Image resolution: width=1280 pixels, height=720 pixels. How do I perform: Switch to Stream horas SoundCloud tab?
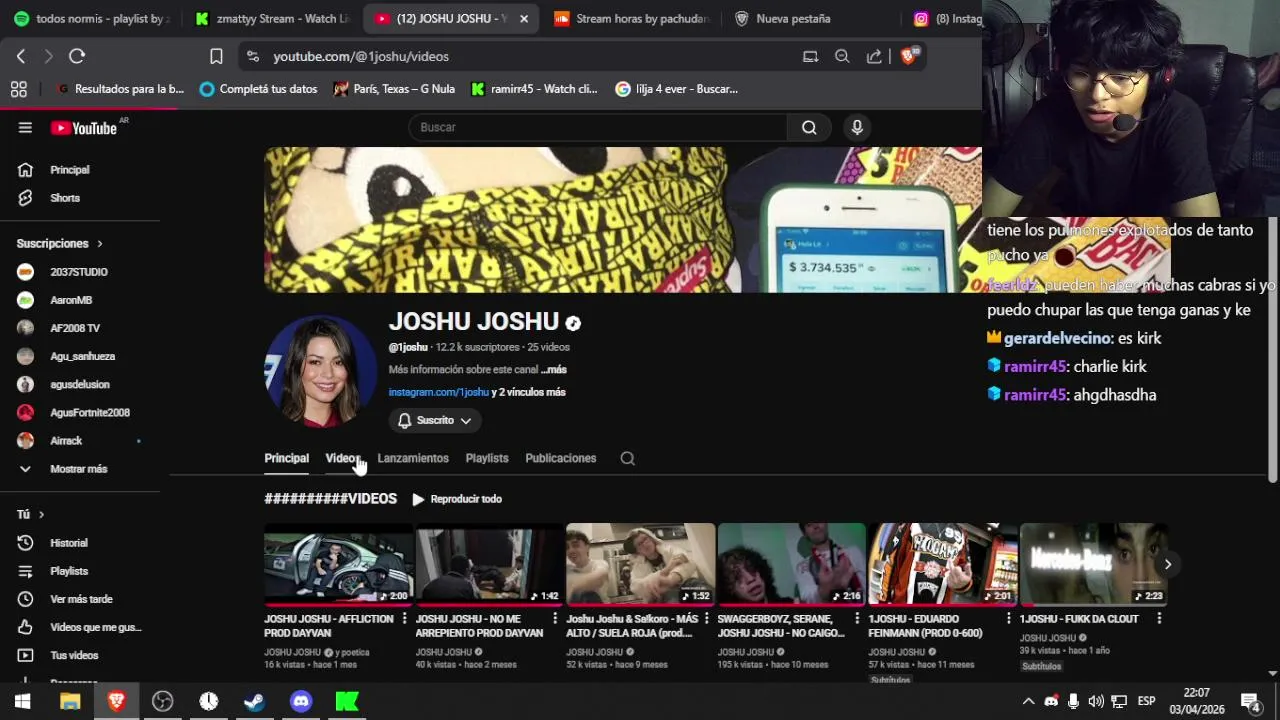(x=630, y=18)
